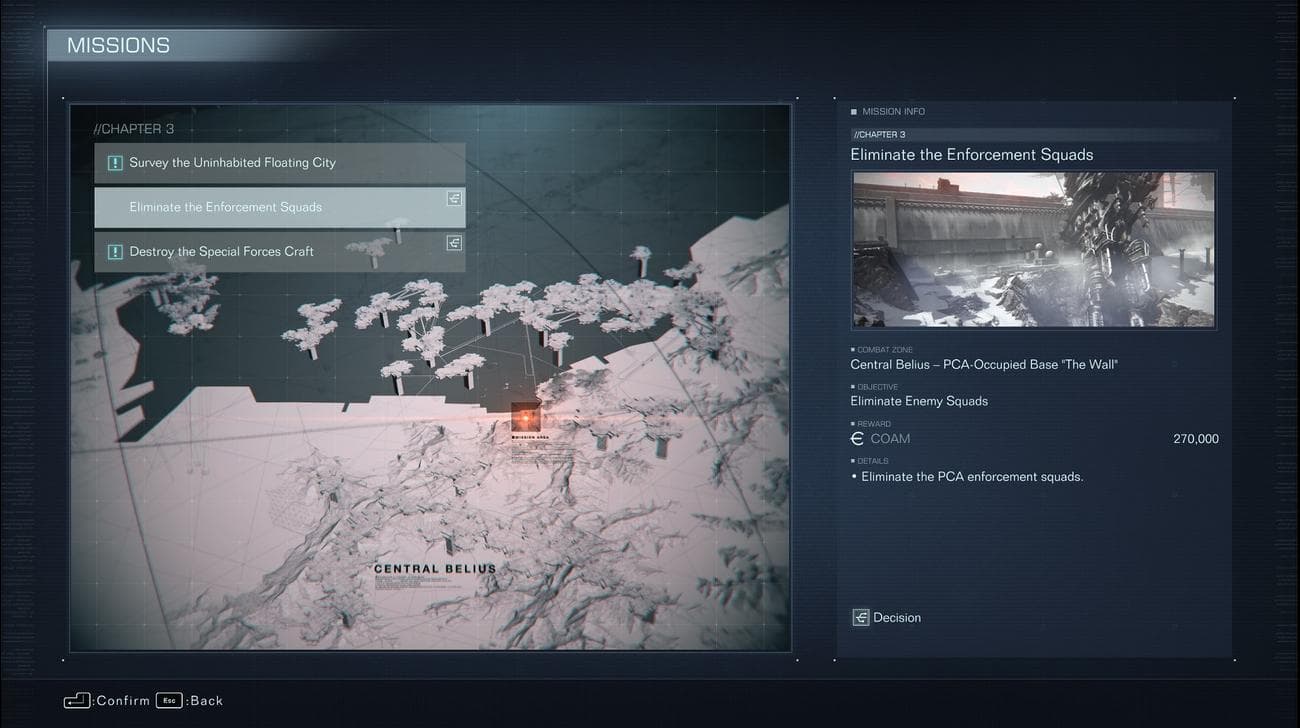This screenshot has height=728, width=1300.
Task: Click the MISSIONS header title
Action: [x=118, y=46]
